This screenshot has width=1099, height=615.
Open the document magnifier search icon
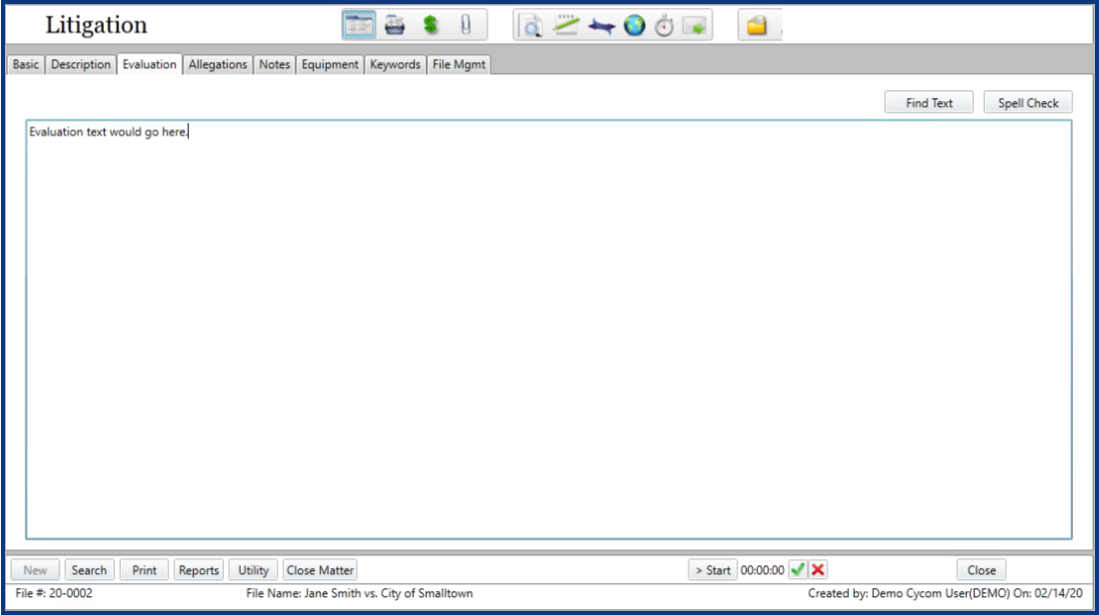[x=531, y=26]
